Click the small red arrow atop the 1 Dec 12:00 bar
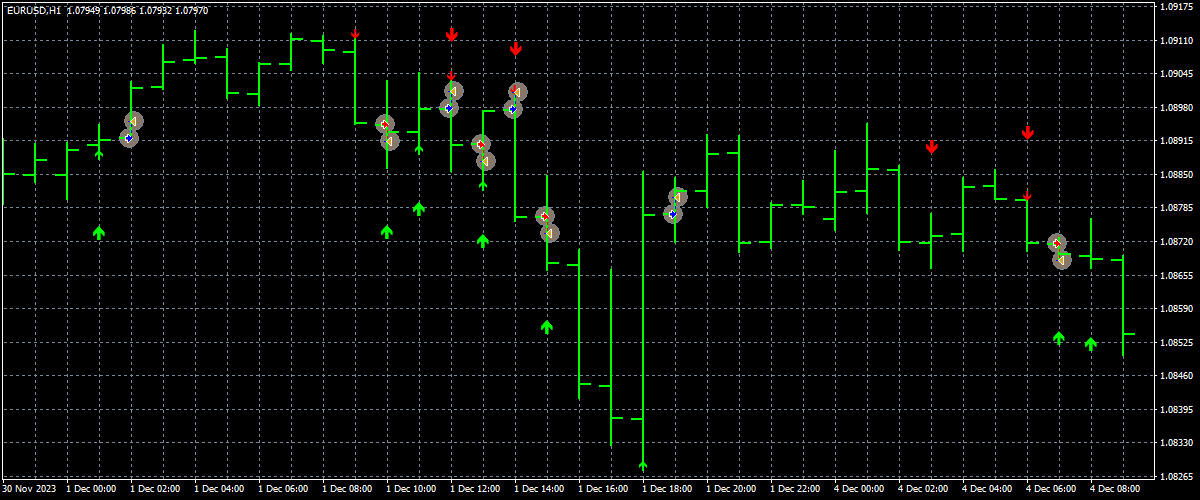This screenshot has width=1200, height=500. 451,75
